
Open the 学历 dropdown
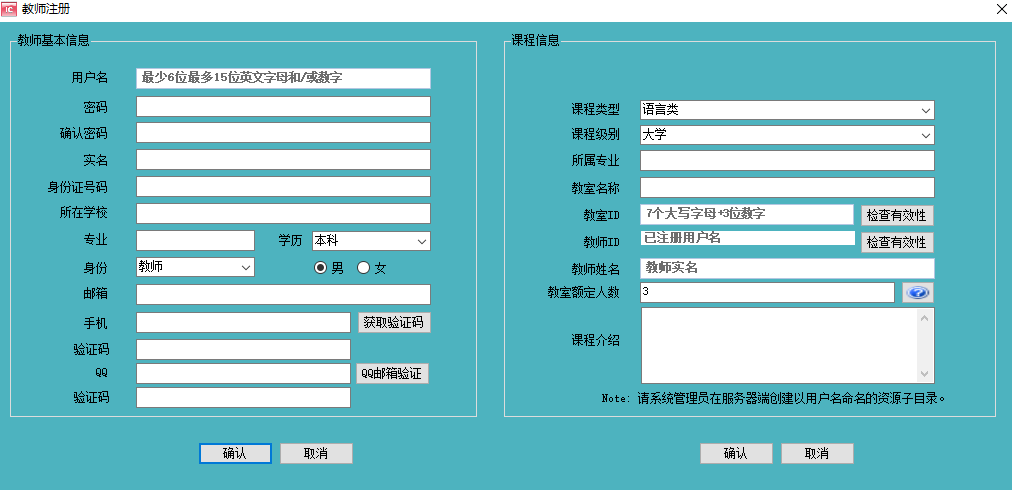click(x=371, y=241)
